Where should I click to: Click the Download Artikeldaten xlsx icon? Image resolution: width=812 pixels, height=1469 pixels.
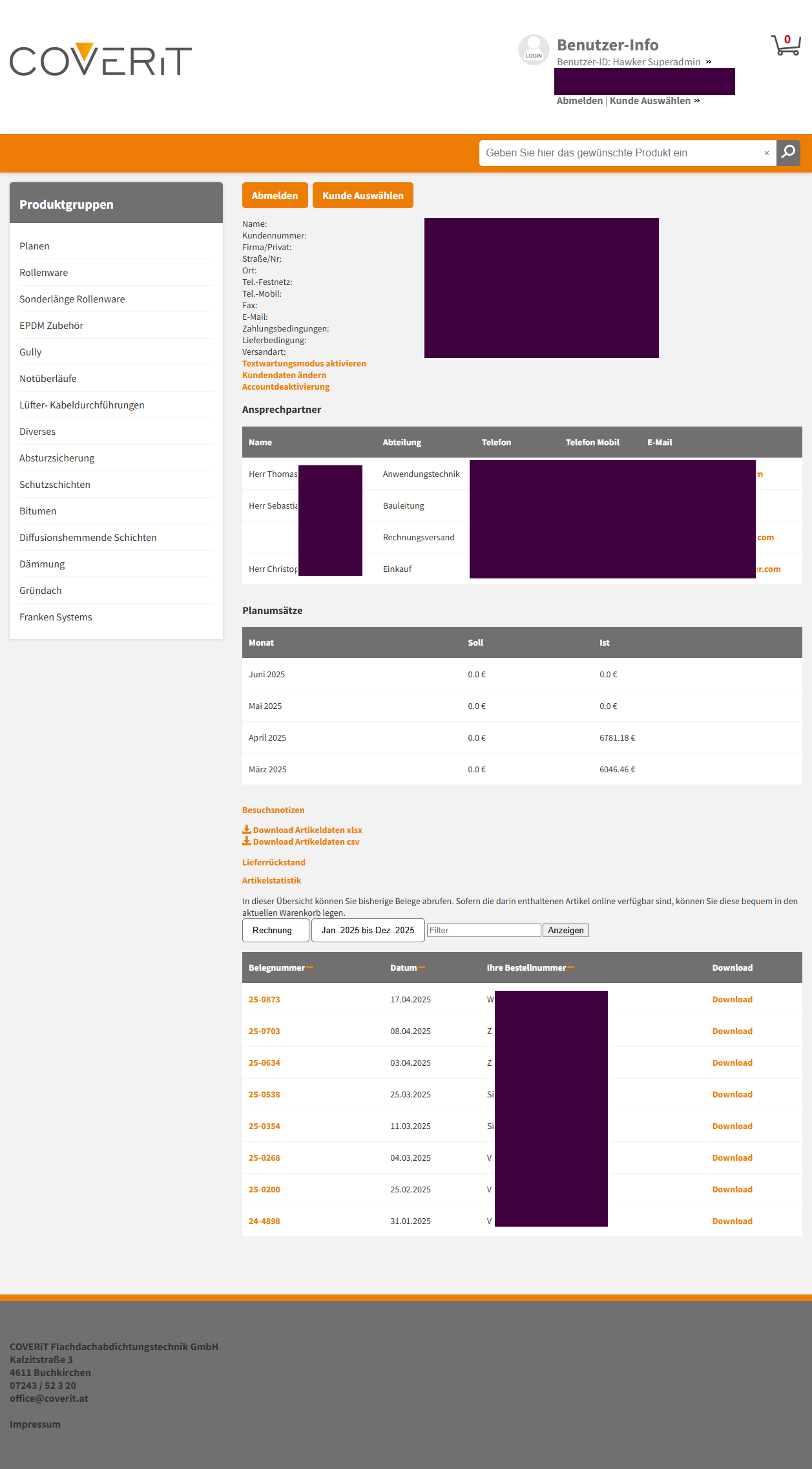(247, 830)
